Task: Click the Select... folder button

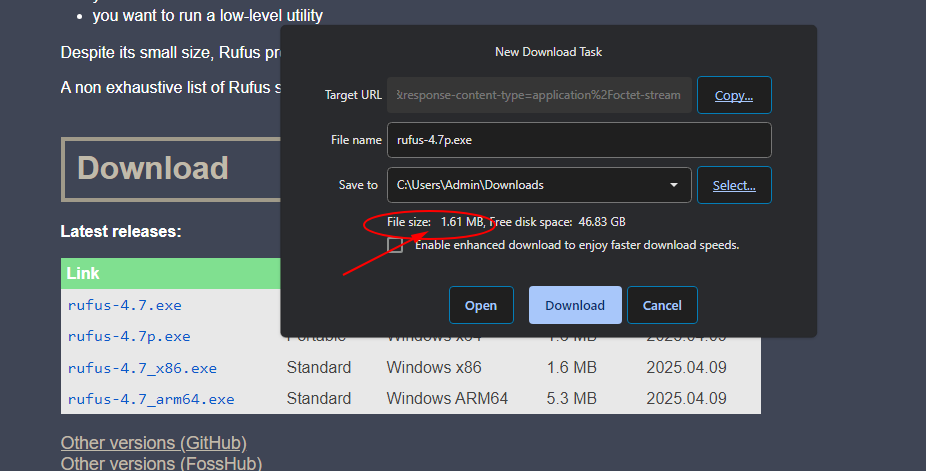Action: pos(734,185)
